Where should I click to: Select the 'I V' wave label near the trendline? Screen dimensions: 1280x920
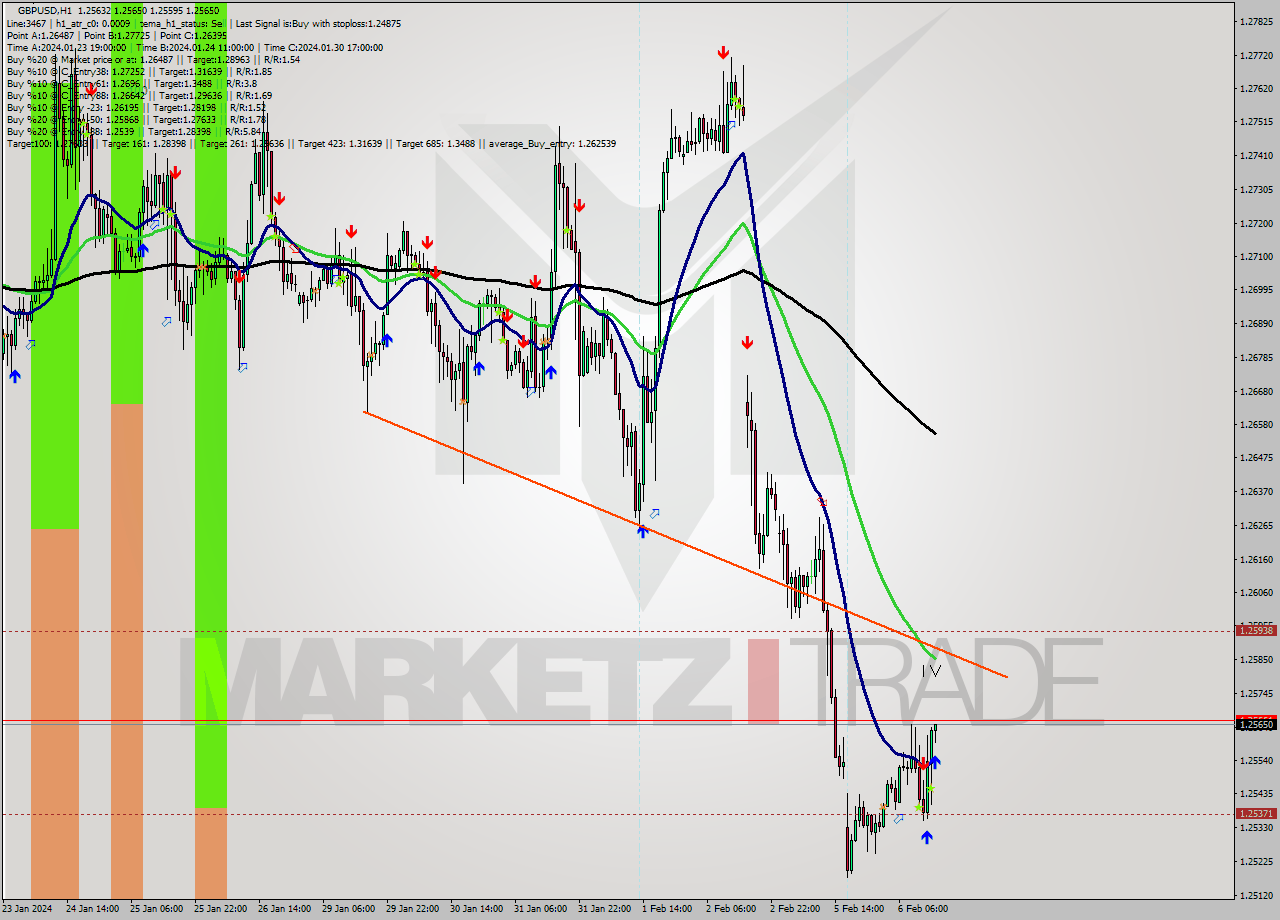point(932,670)
